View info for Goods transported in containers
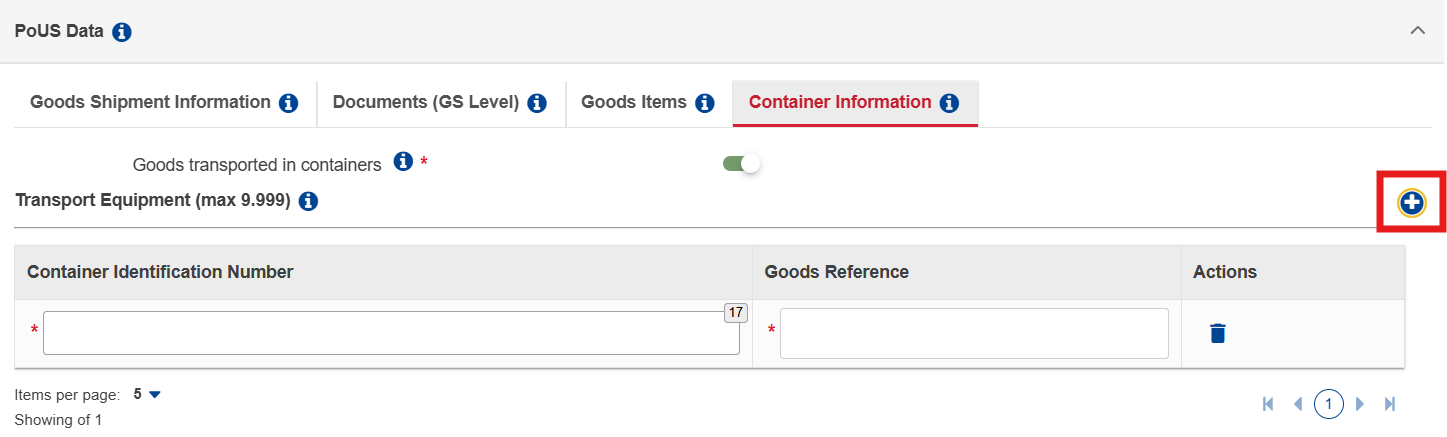This screenshot has height=437, width=1447. [403, 161]
